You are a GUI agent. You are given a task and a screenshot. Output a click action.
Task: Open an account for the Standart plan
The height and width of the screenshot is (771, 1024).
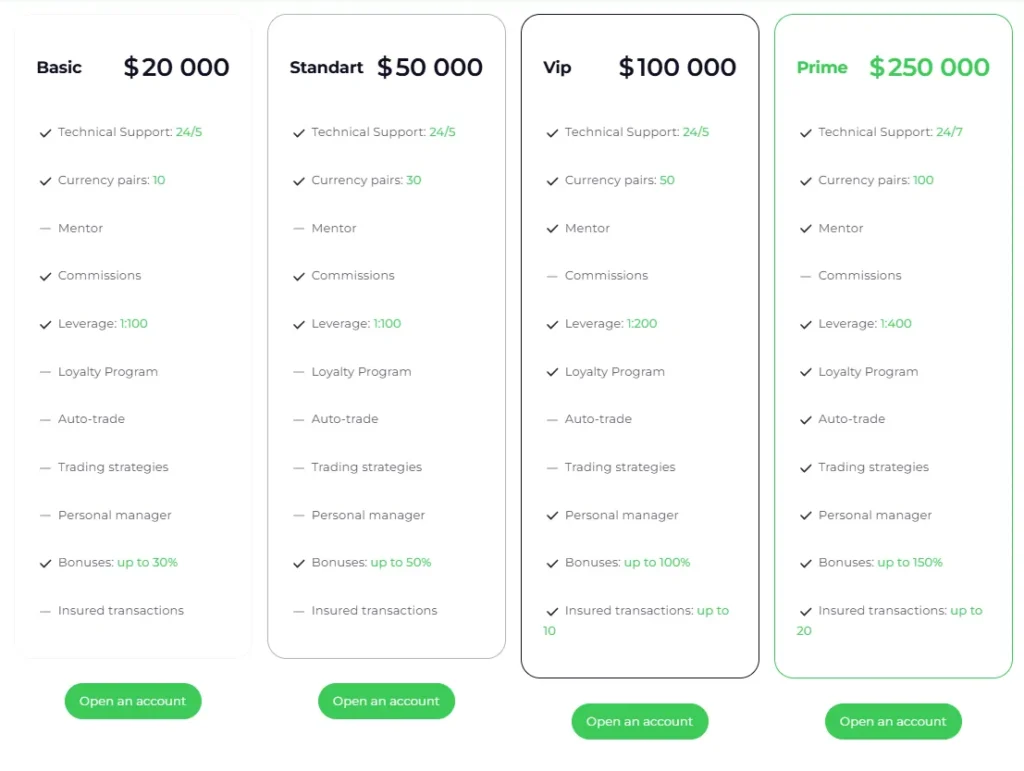pyautogui.click(x=386, y=701)
